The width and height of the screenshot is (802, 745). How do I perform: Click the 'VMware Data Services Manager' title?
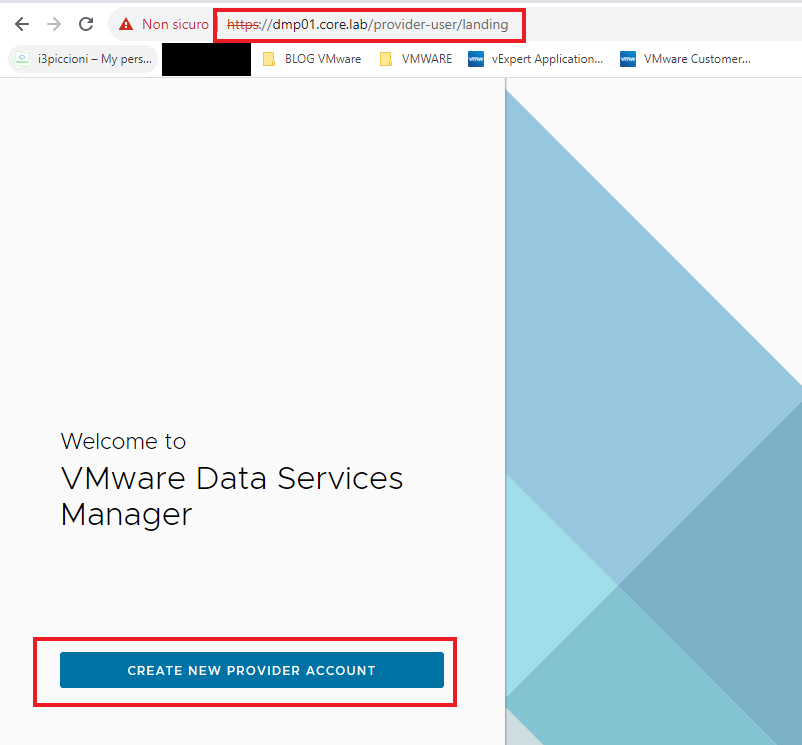232,496
